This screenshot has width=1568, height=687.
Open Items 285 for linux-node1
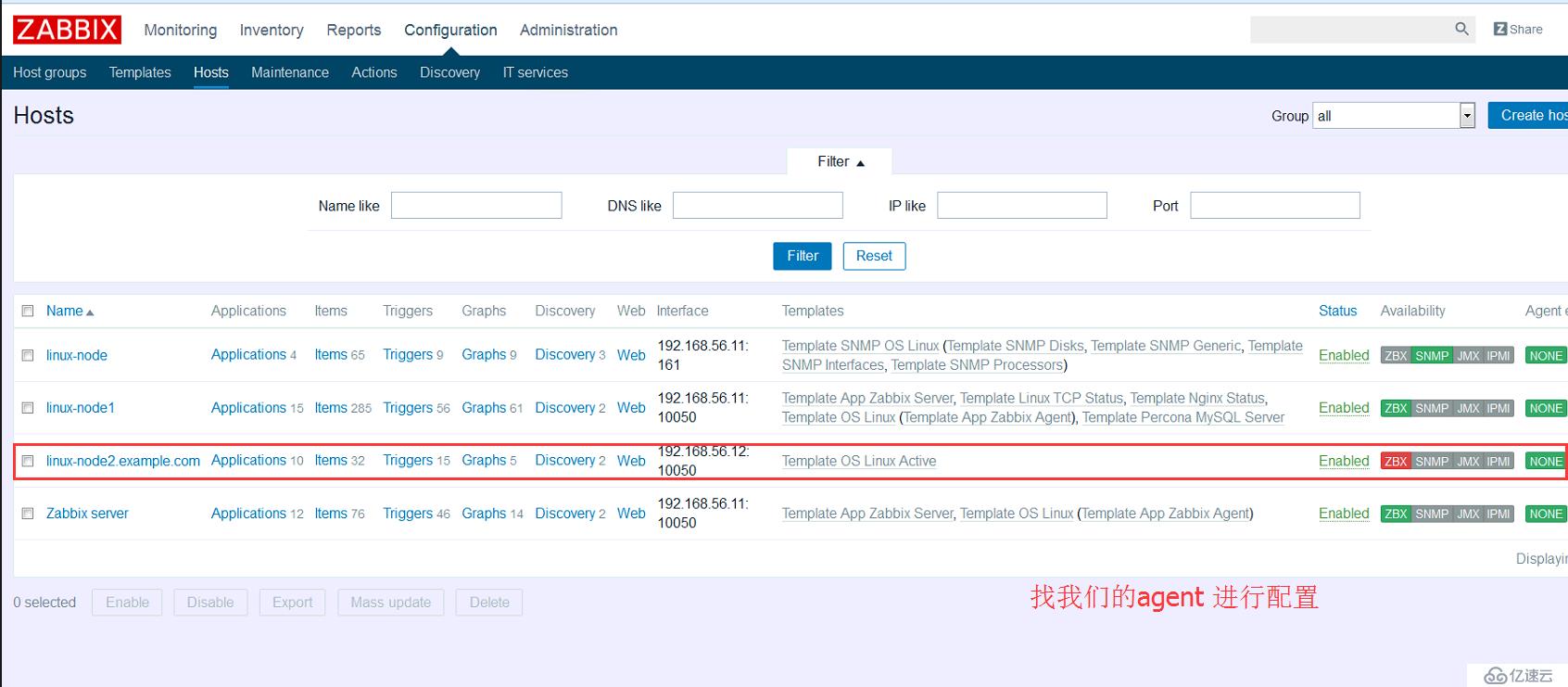(331, 408)
